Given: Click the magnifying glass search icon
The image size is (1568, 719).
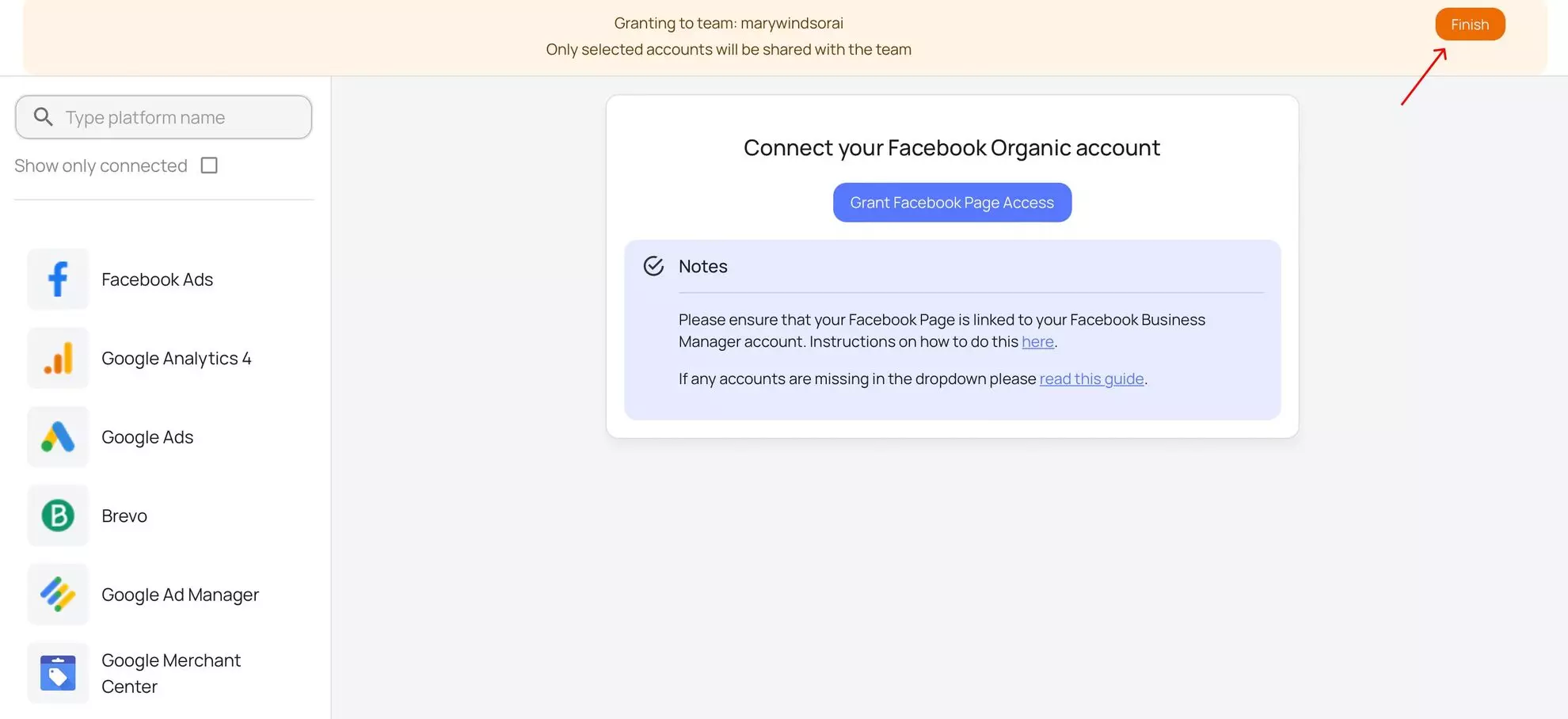Looking at the screenshot, I should (x=44, y=117).
